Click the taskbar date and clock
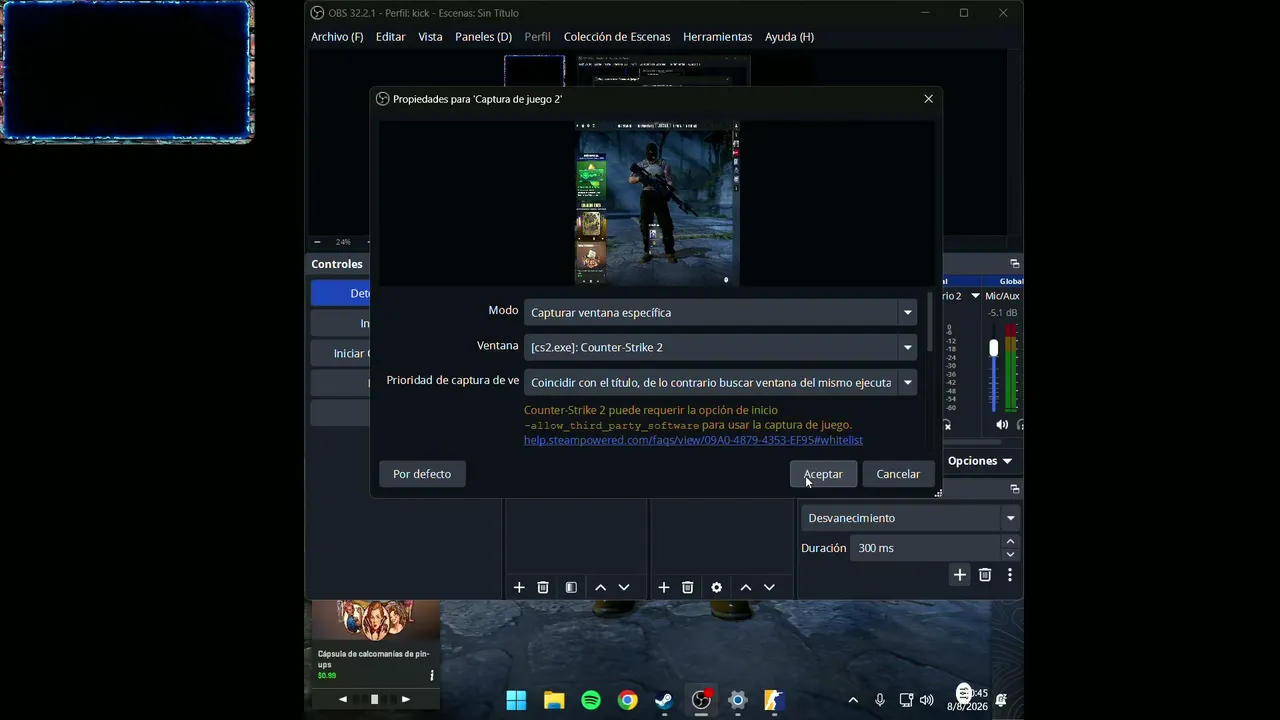 [x=968, y=700]
